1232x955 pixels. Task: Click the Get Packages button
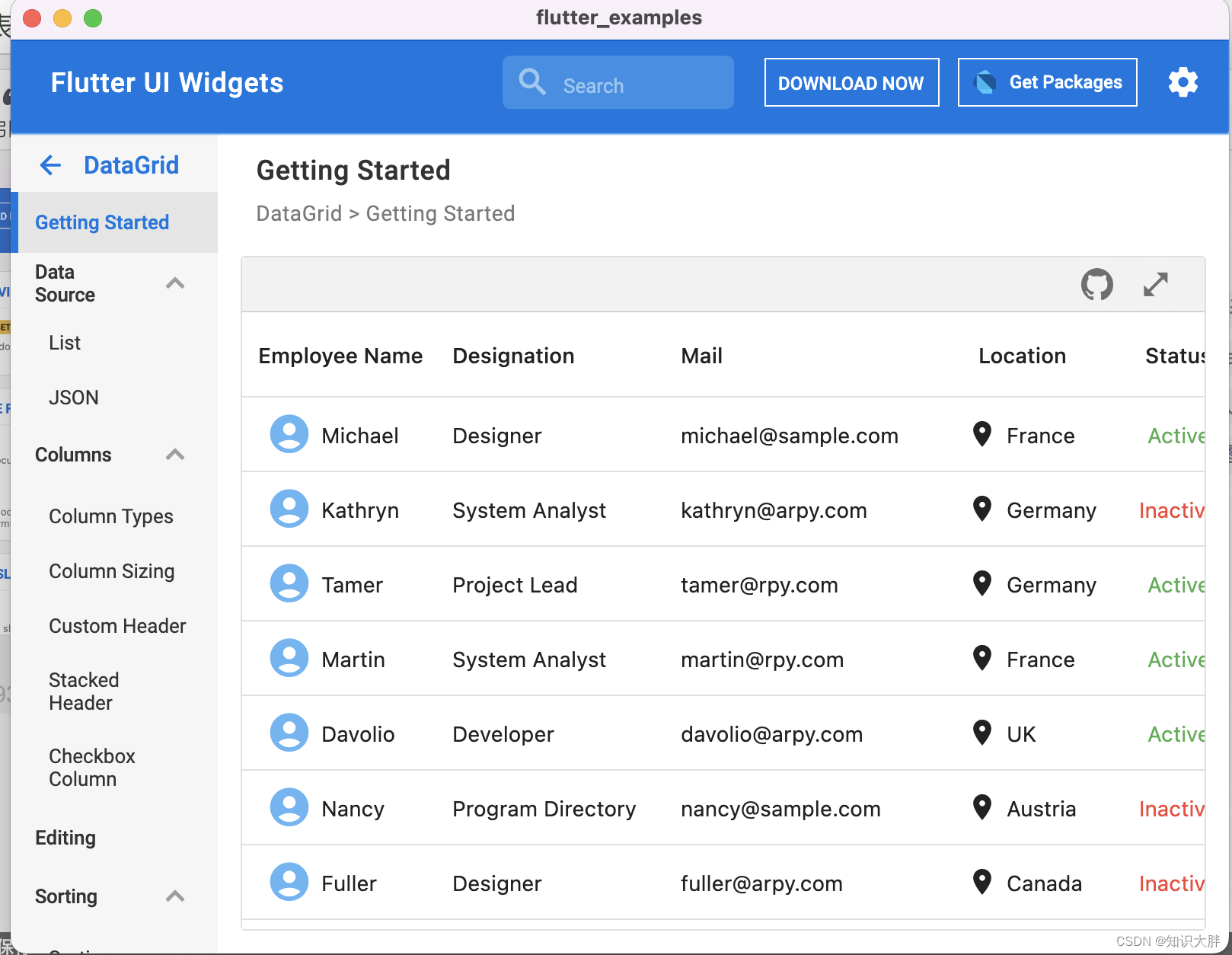[1047, 82]
